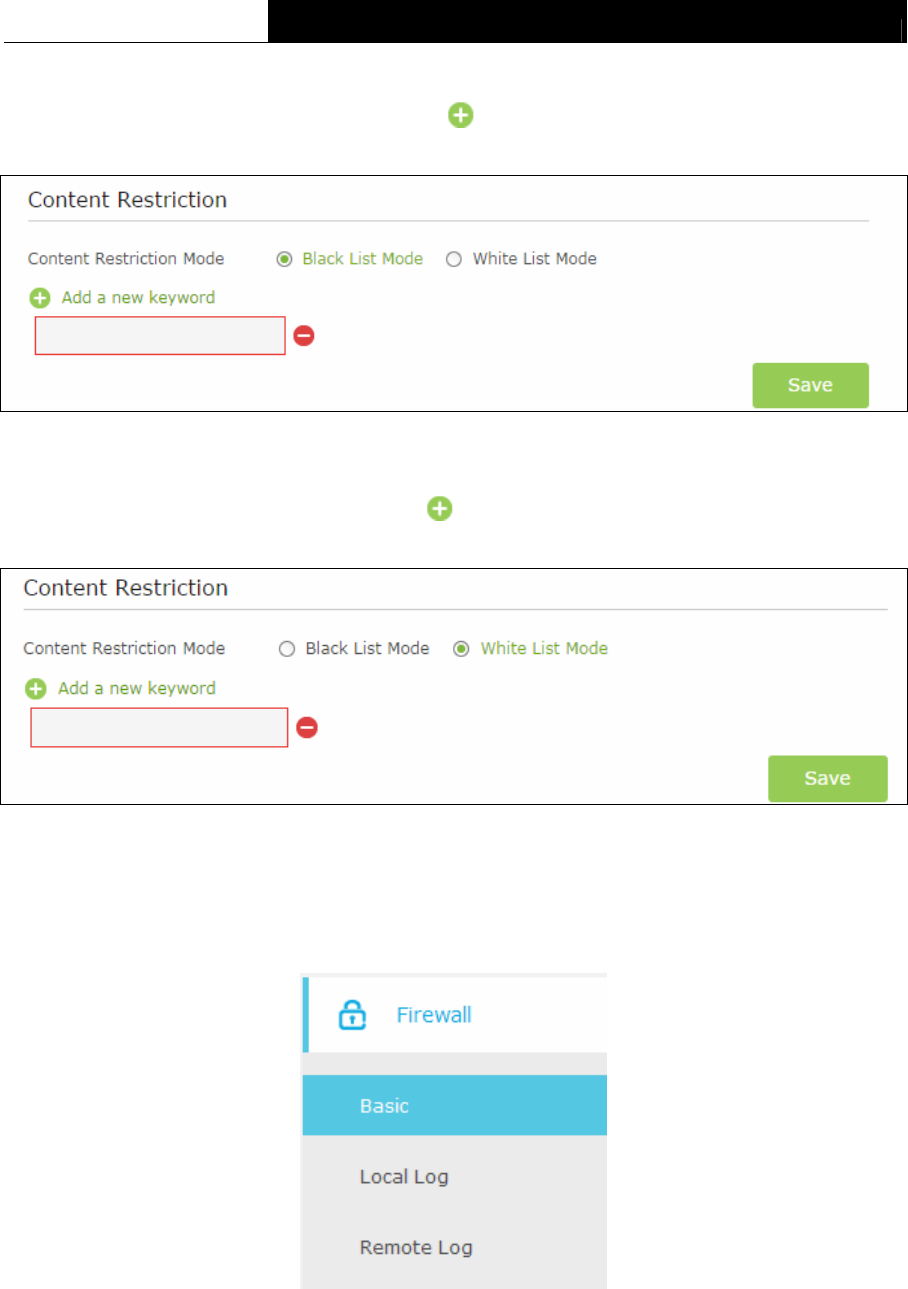The height and width of the screenshot is (1289, 908).
Task: Remove keyword with red minus icon in whitelist panel
Action: point(308,728)
